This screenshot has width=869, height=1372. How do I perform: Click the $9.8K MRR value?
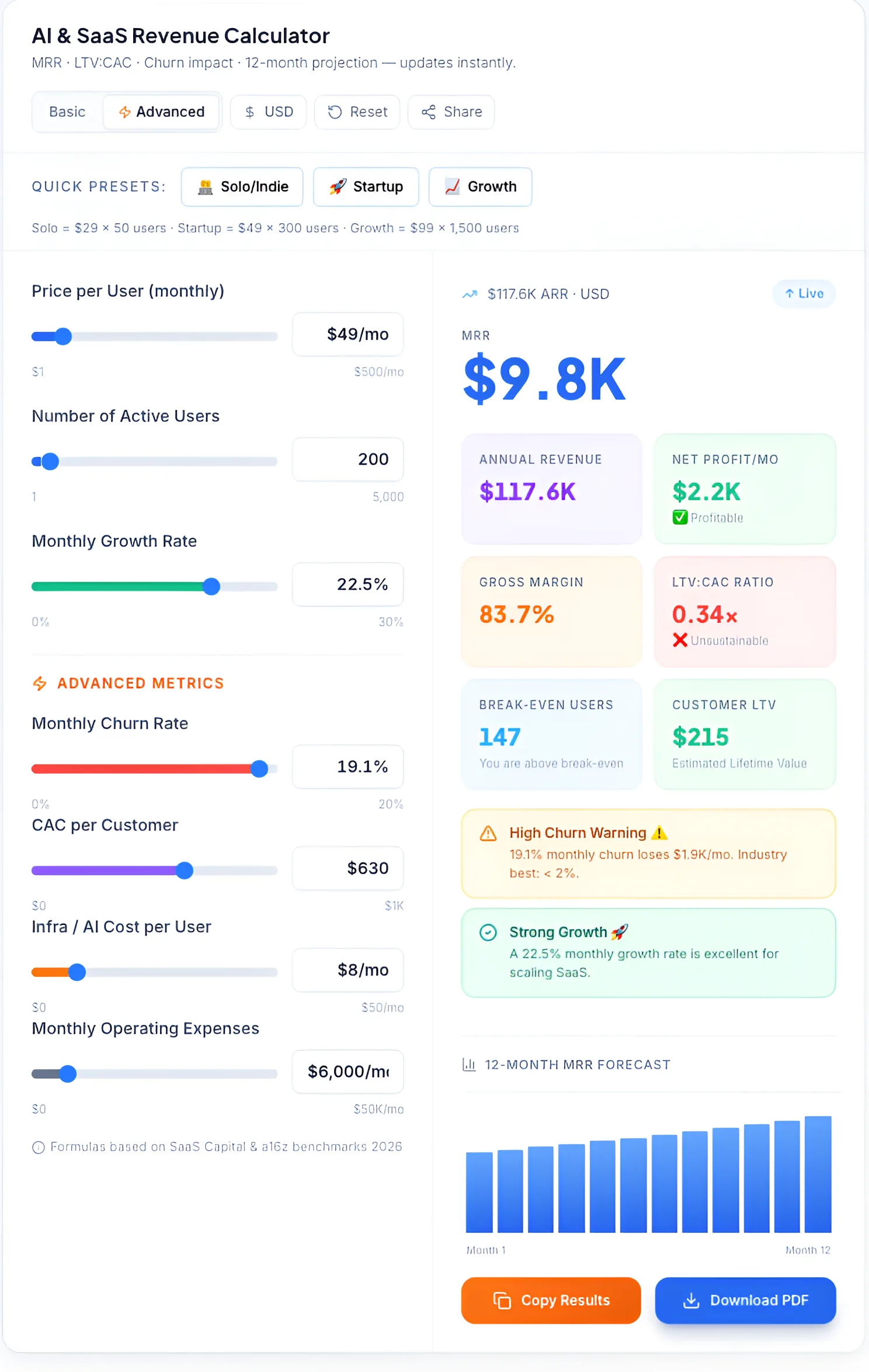point(544,380)
